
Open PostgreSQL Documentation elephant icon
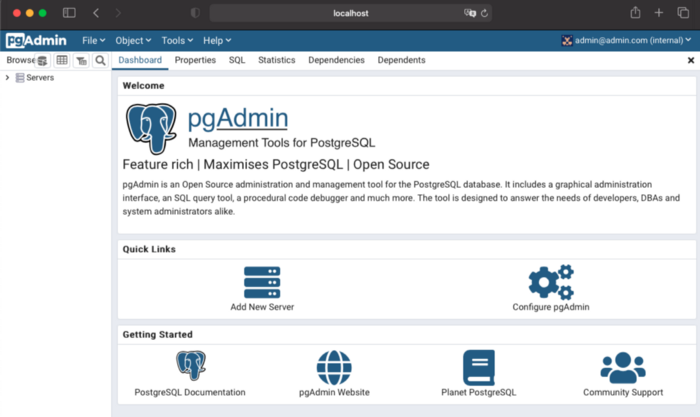(x=191, y=366)
